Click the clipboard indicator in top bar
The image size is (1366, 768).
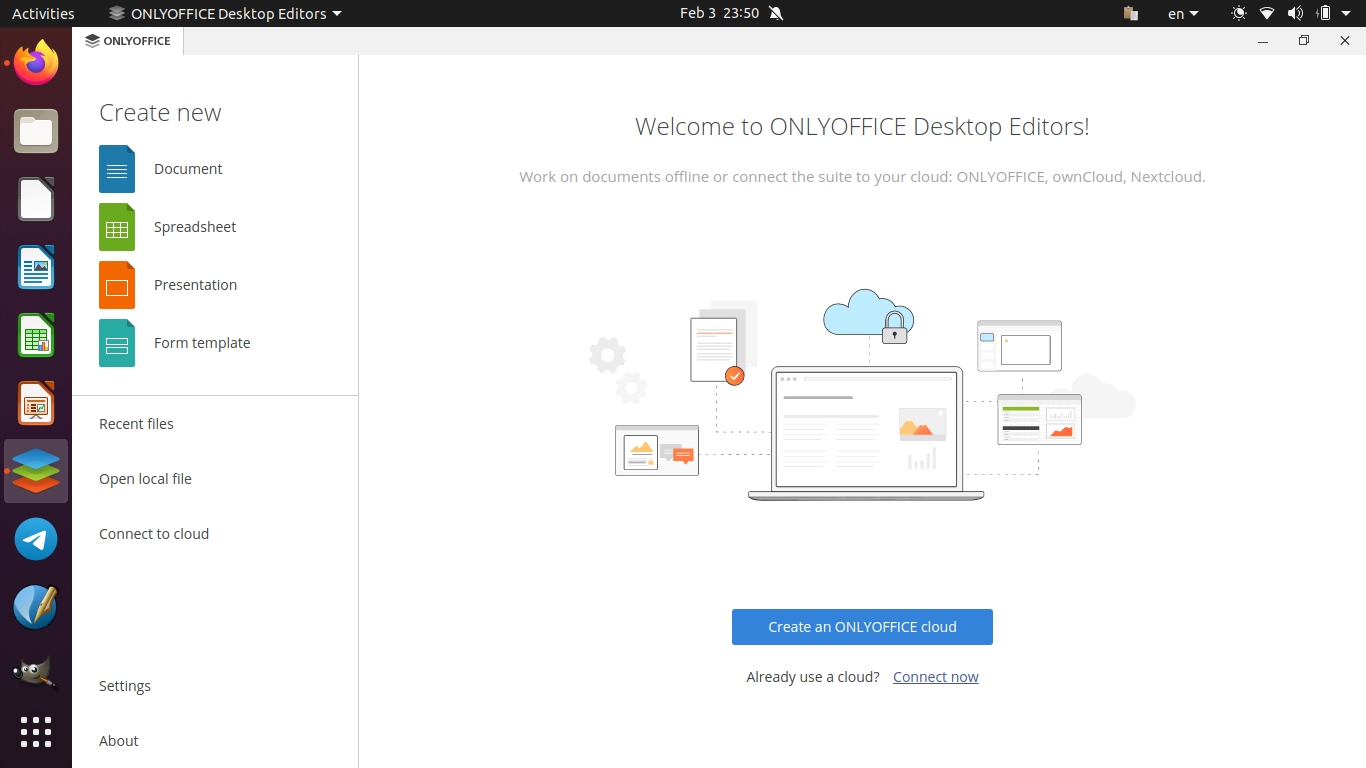[1131, 13]
